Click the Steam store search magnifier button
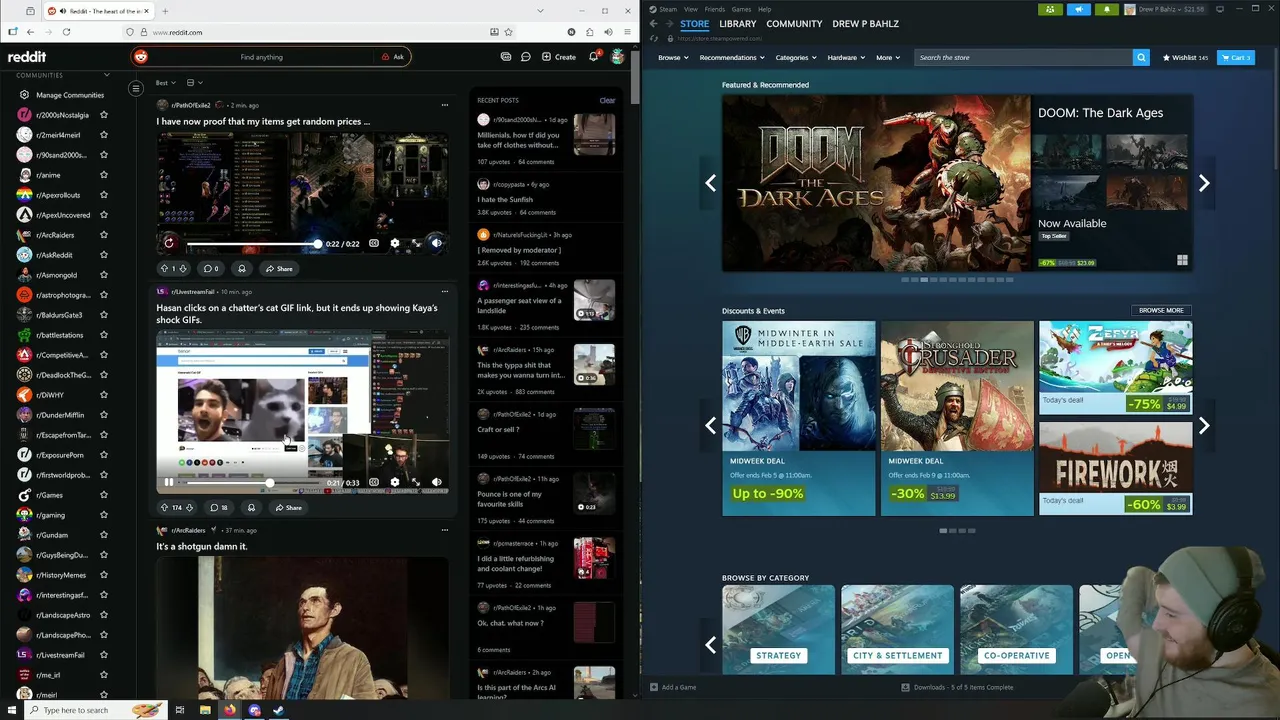This screenshot has width=1280, height=720. click(1141, 58)
